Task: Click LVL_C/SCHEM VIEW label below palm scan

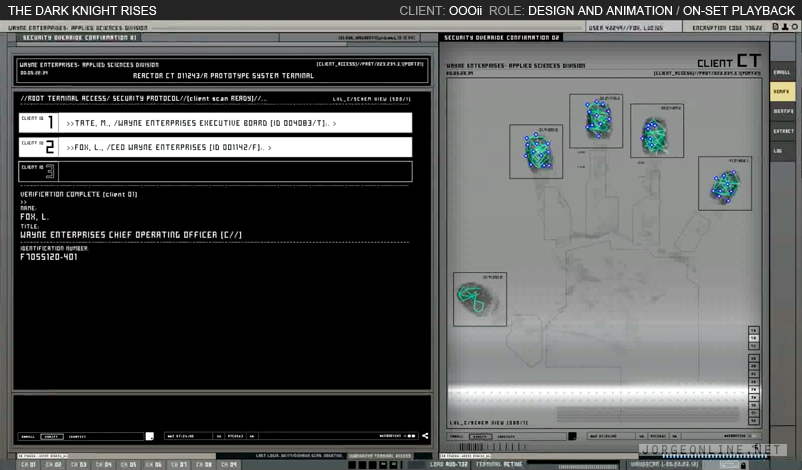Action: 488,423
